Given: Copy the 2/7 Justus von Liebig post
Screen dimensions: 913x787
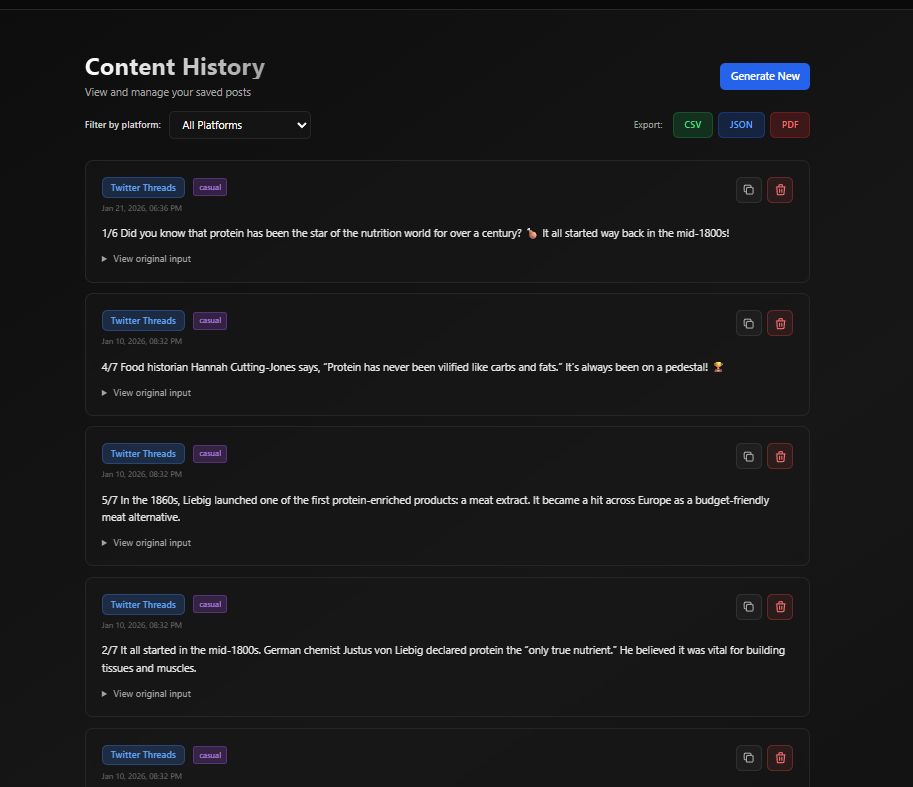Looking at the screenshot, I should pyautogui.click(x=749, y=606).
